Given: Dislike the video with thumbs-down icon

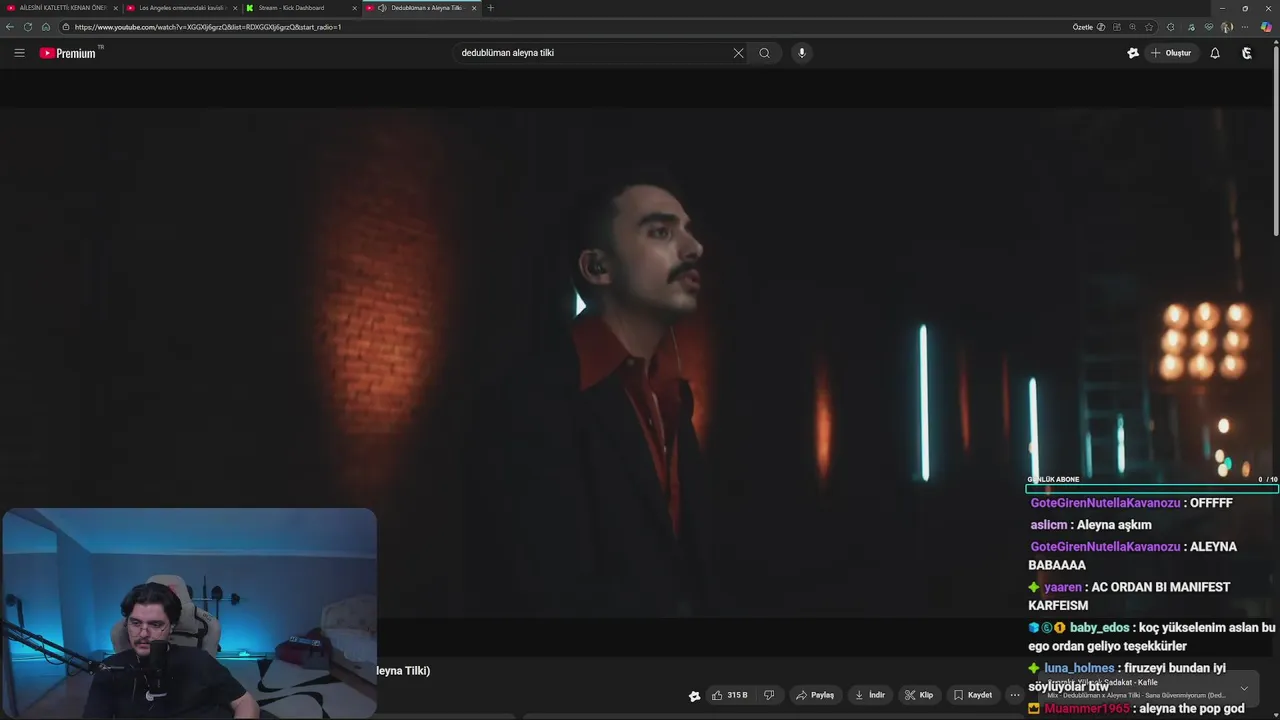Looking at the screenshot, I should pos(769,695).
